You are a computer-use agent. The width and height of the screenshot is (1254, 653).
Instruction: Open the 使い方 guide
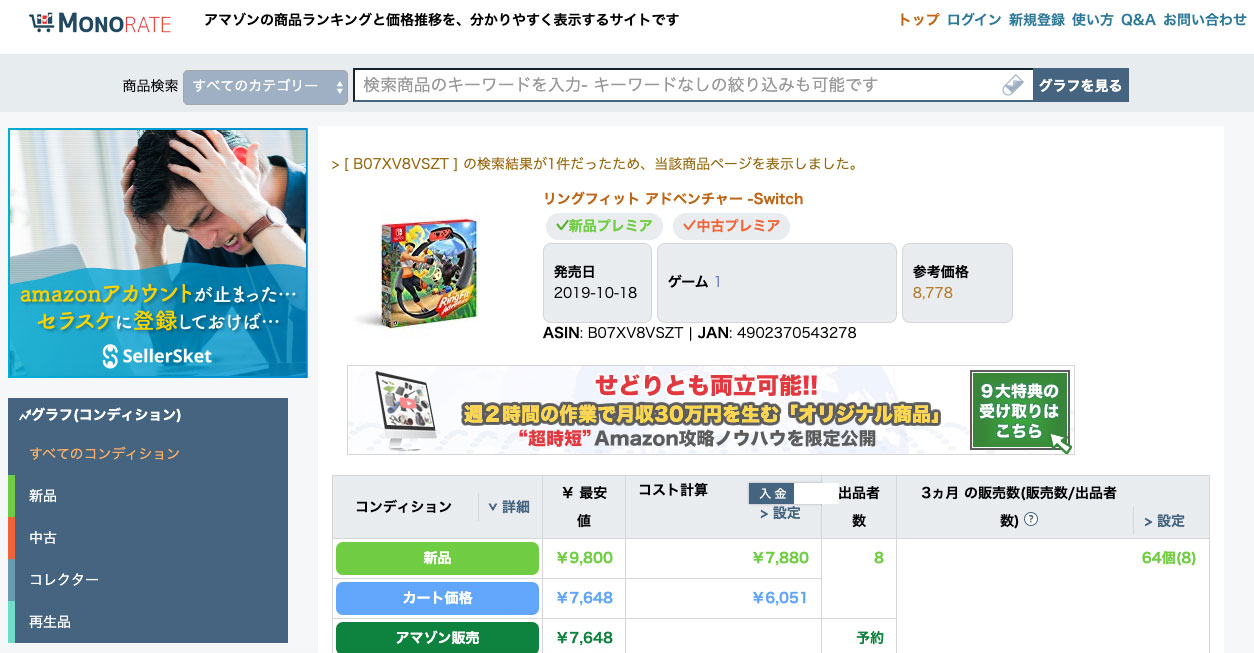click(1093, 20)
